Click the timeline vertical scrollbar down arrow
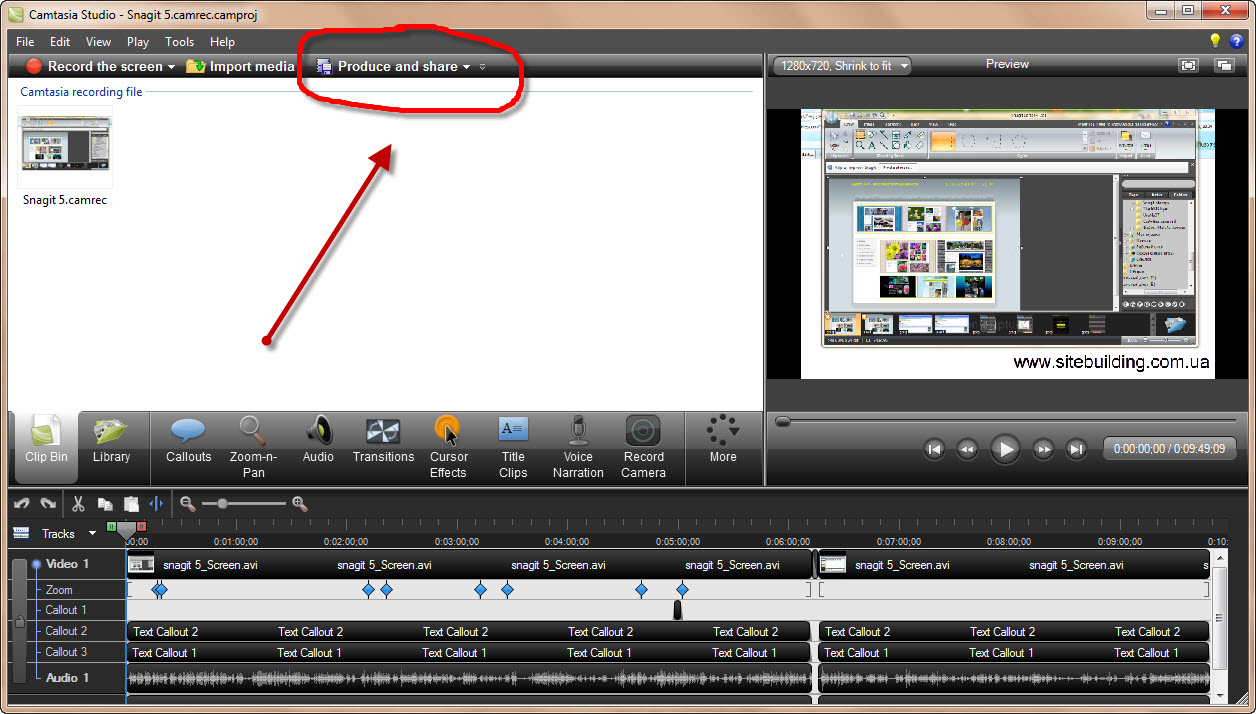1256x714 pixels. point(1218,694)
